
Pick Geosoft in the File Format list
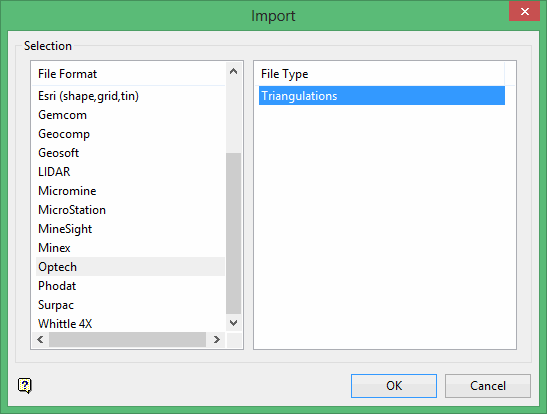130,153
